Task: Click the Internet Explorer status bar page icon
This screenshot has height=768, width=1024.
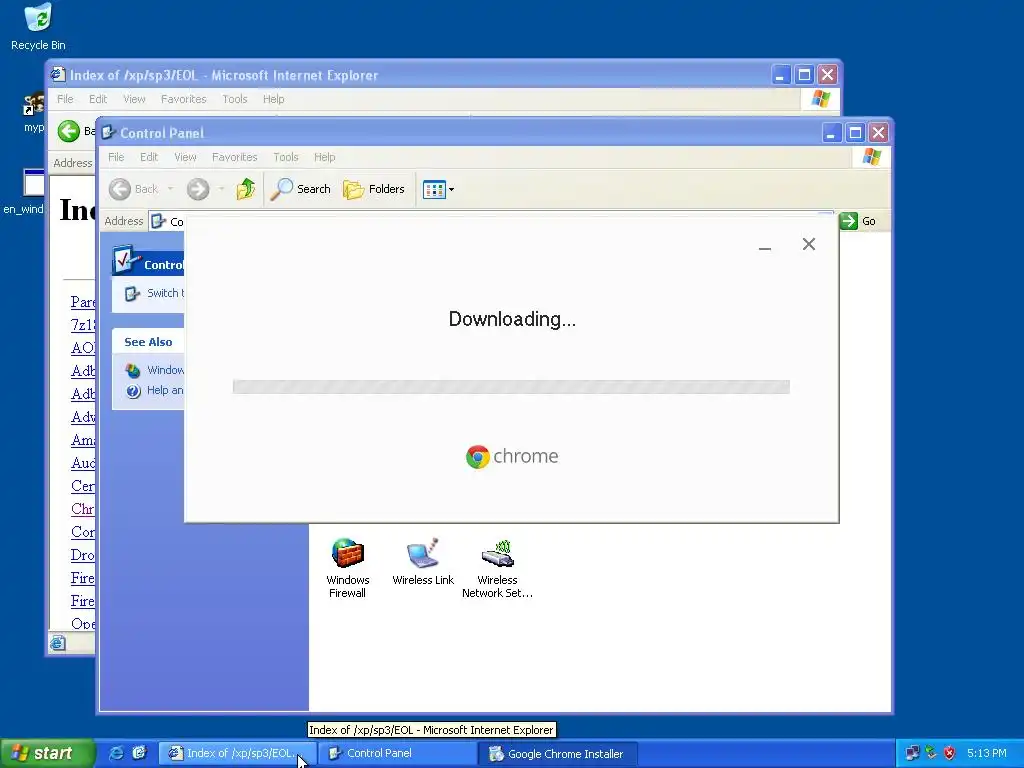Action: click(57, 643)
